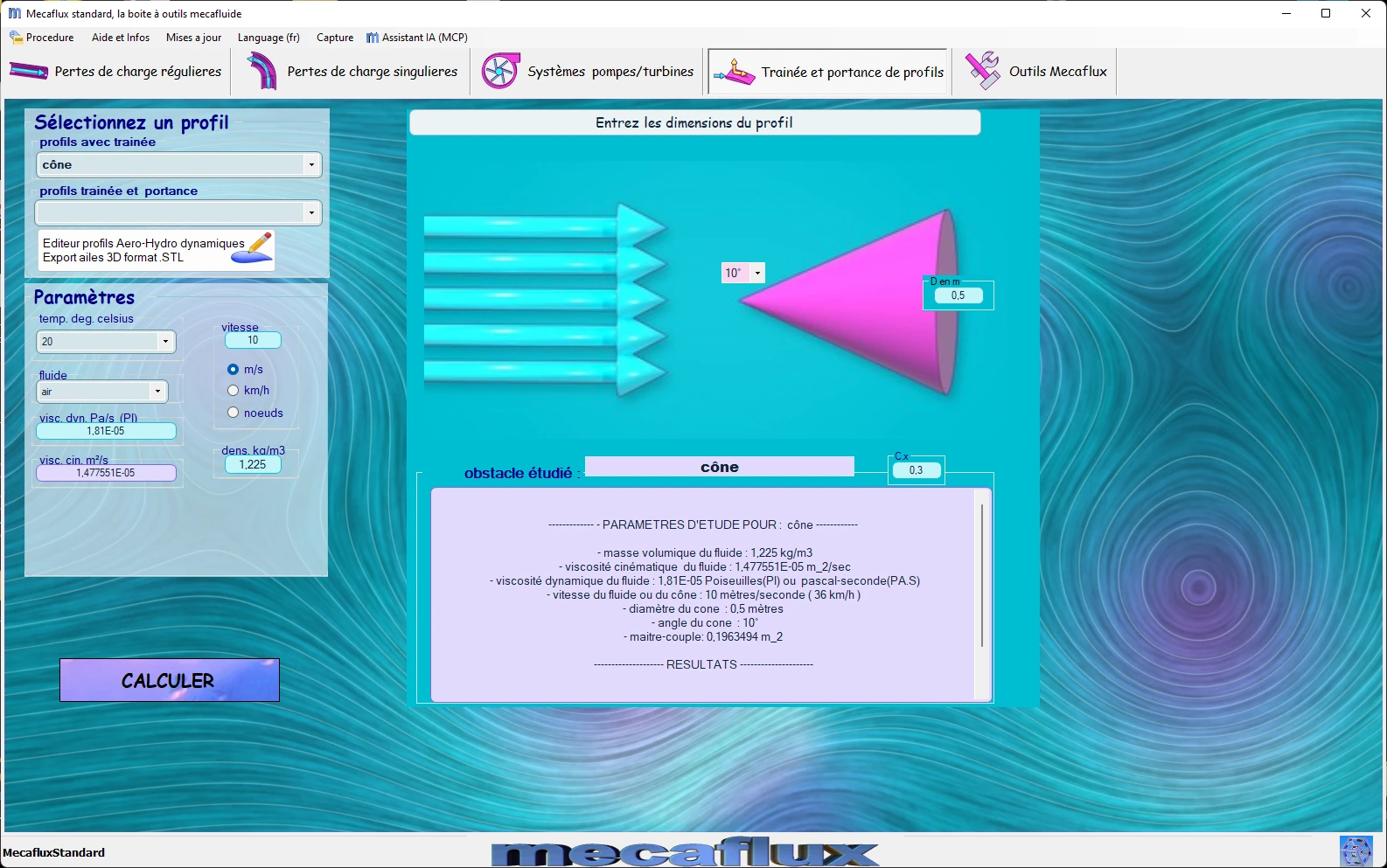
Task: Open the cone angle dropdown
Action: pos(757,273)
